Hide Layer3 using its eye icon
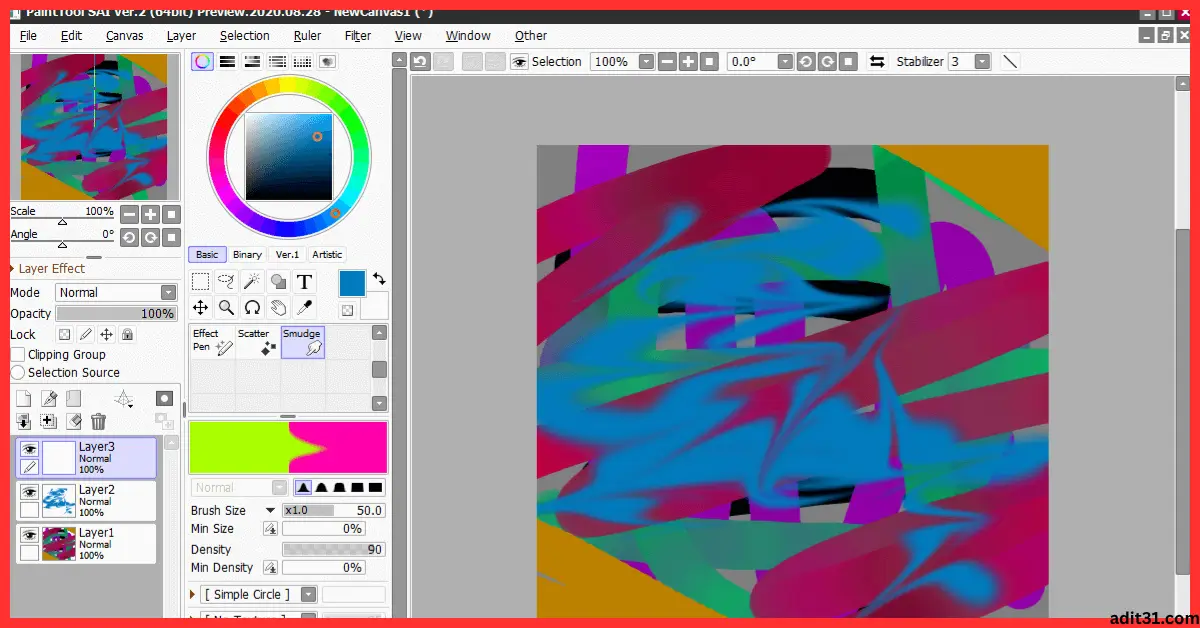Screen dimensions: 1200x628 29,449
